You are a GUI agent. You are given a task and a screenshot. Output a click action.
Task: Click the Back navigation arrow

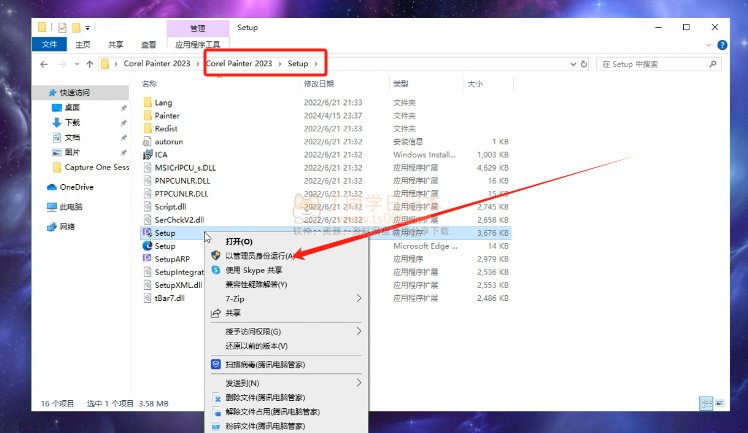[44, 64]
